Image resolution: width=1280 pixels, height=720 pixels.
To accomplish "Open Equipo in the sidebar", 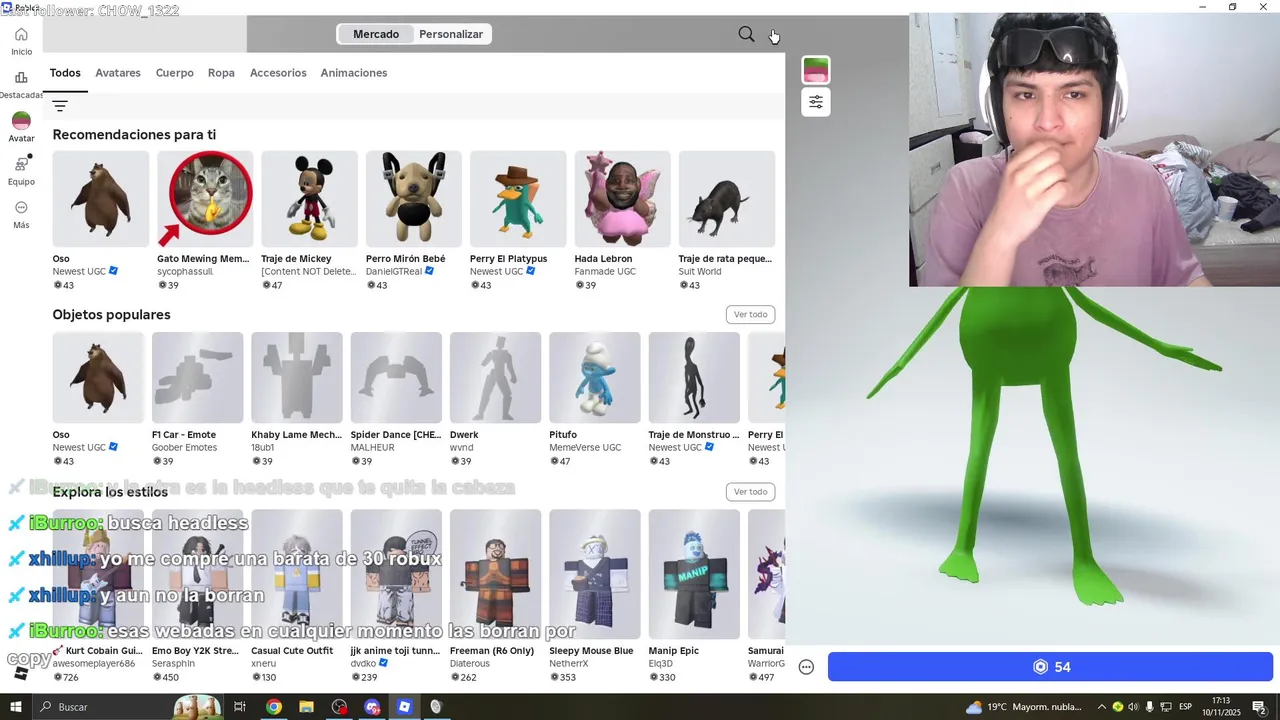I will tap(21, 170).
